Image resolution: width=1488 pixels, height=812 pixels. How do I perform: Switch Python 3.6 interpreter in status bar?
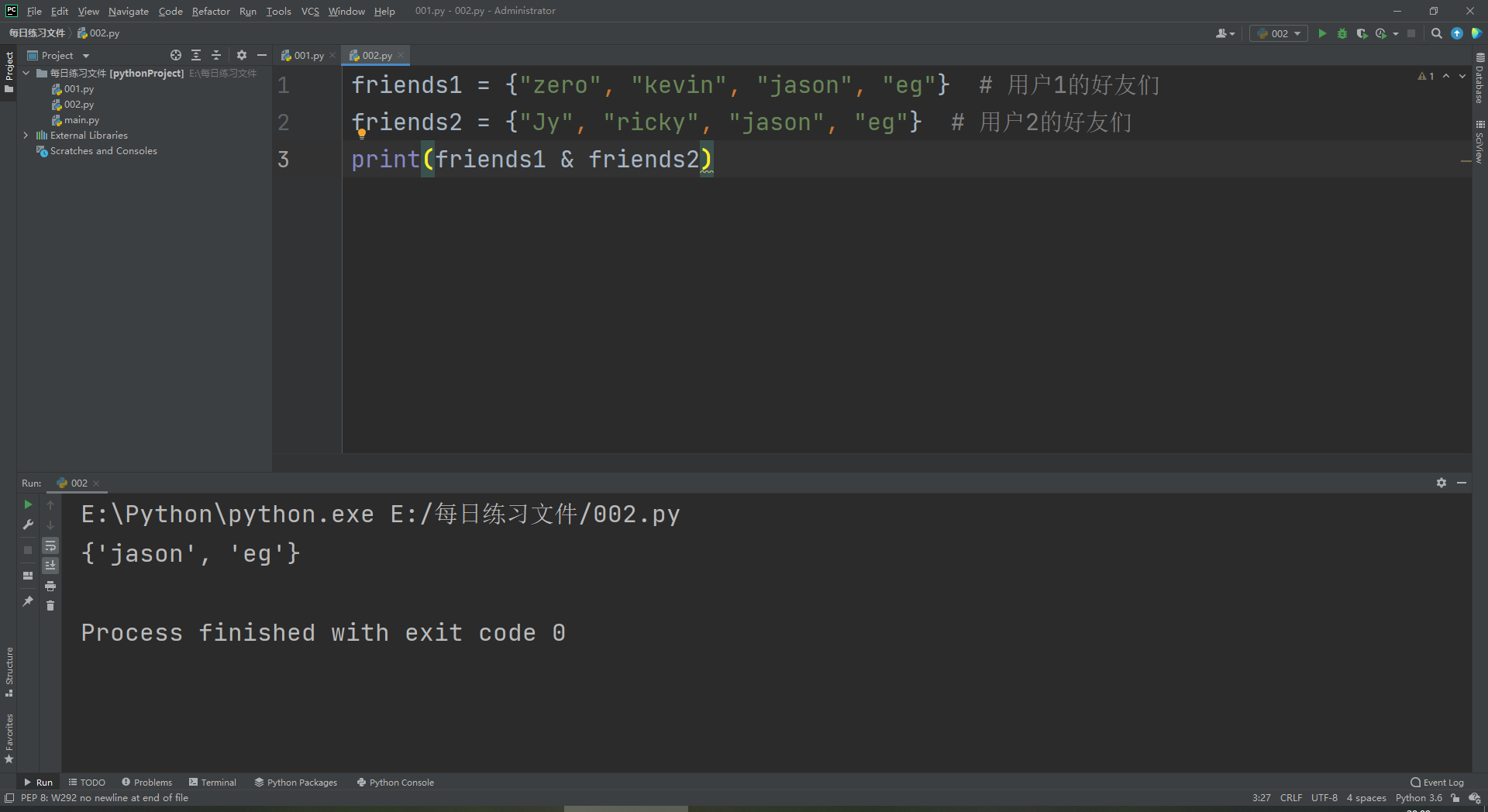[x=1419, y=798]
